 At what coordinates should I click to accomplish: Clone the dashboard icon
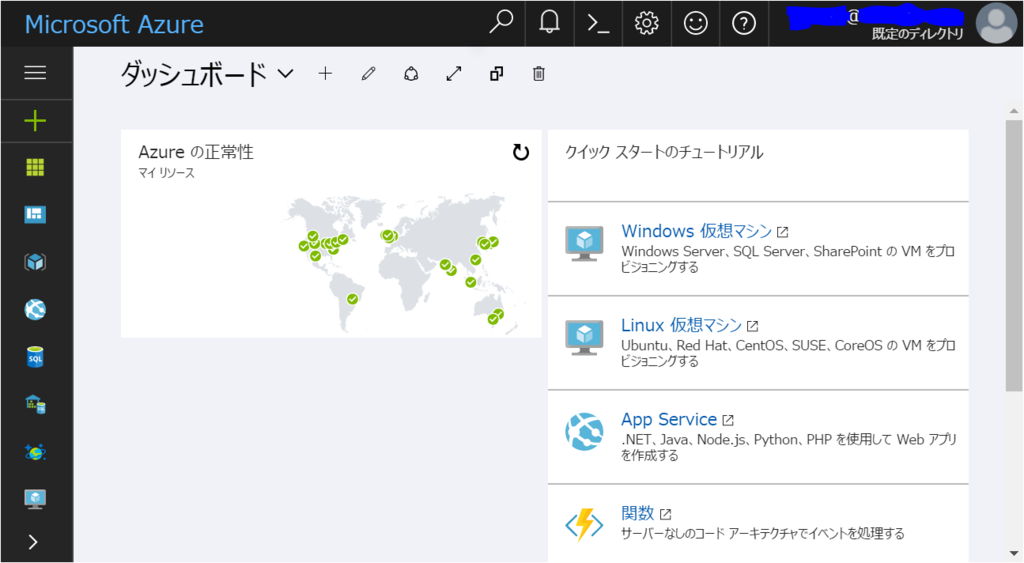pos(496,74)
